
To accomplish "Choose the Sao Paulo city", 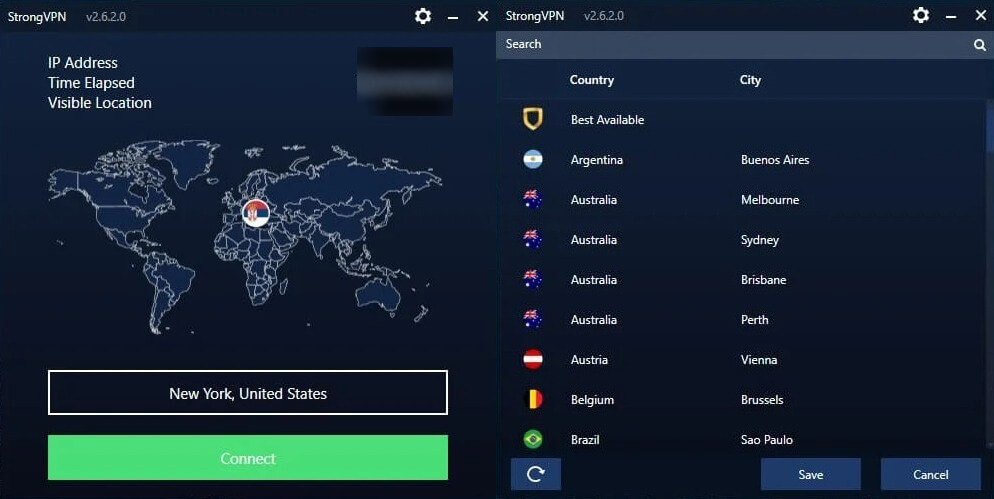I will [766, 439].
